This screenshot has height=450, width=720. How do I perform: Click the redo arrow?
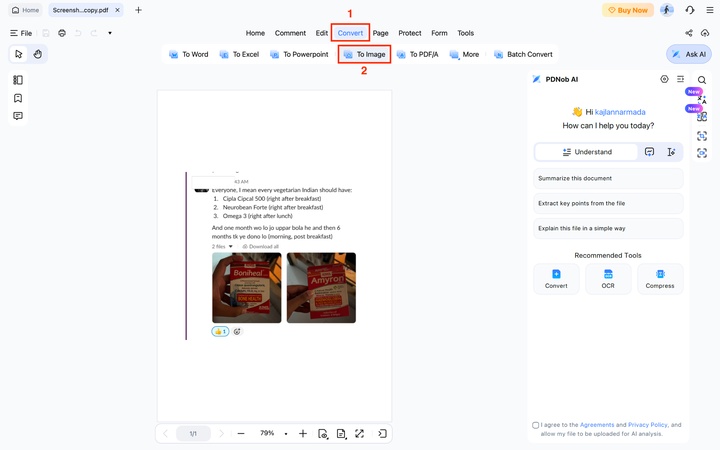point(94,33)
